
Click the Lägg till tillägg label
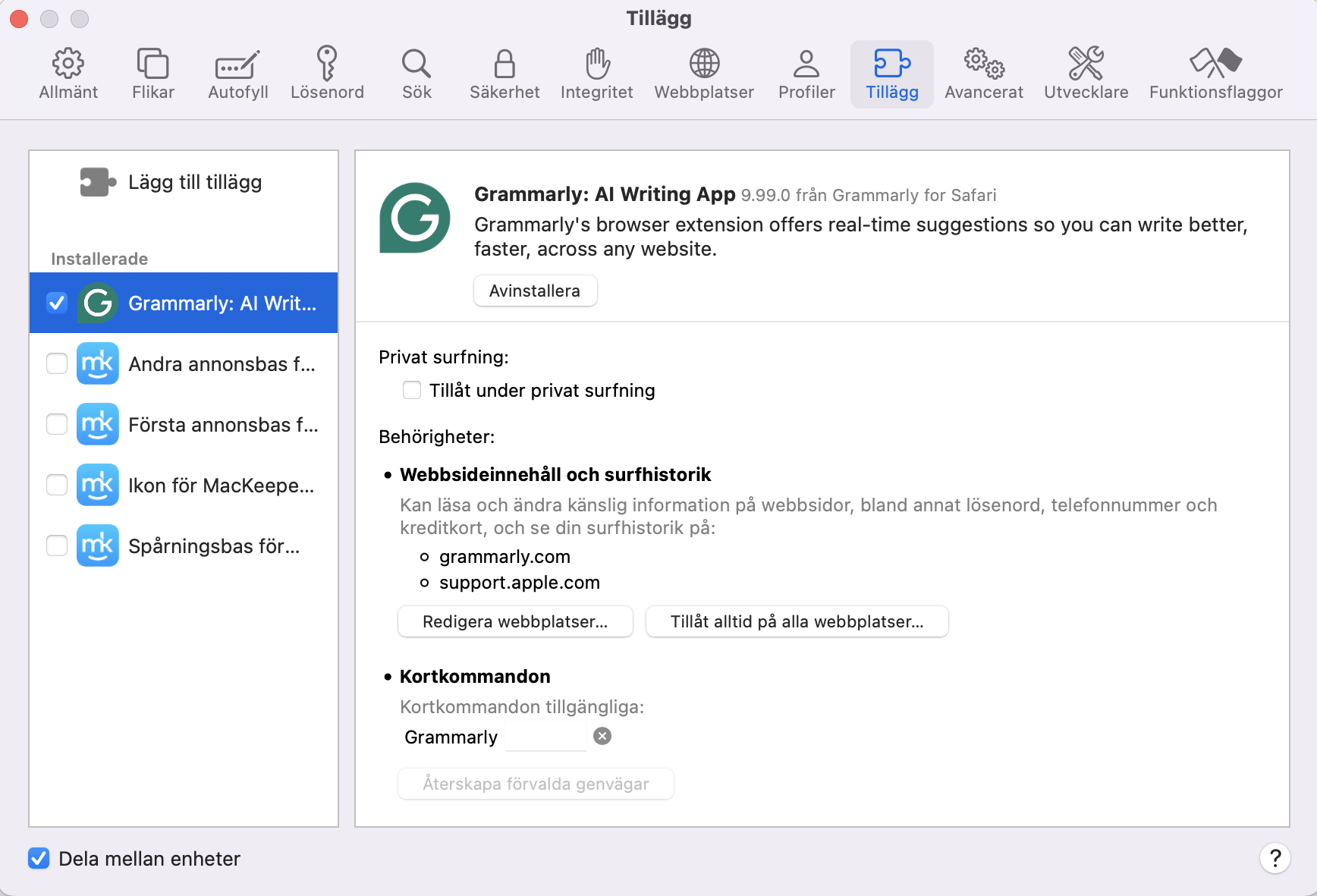[195, 182]
